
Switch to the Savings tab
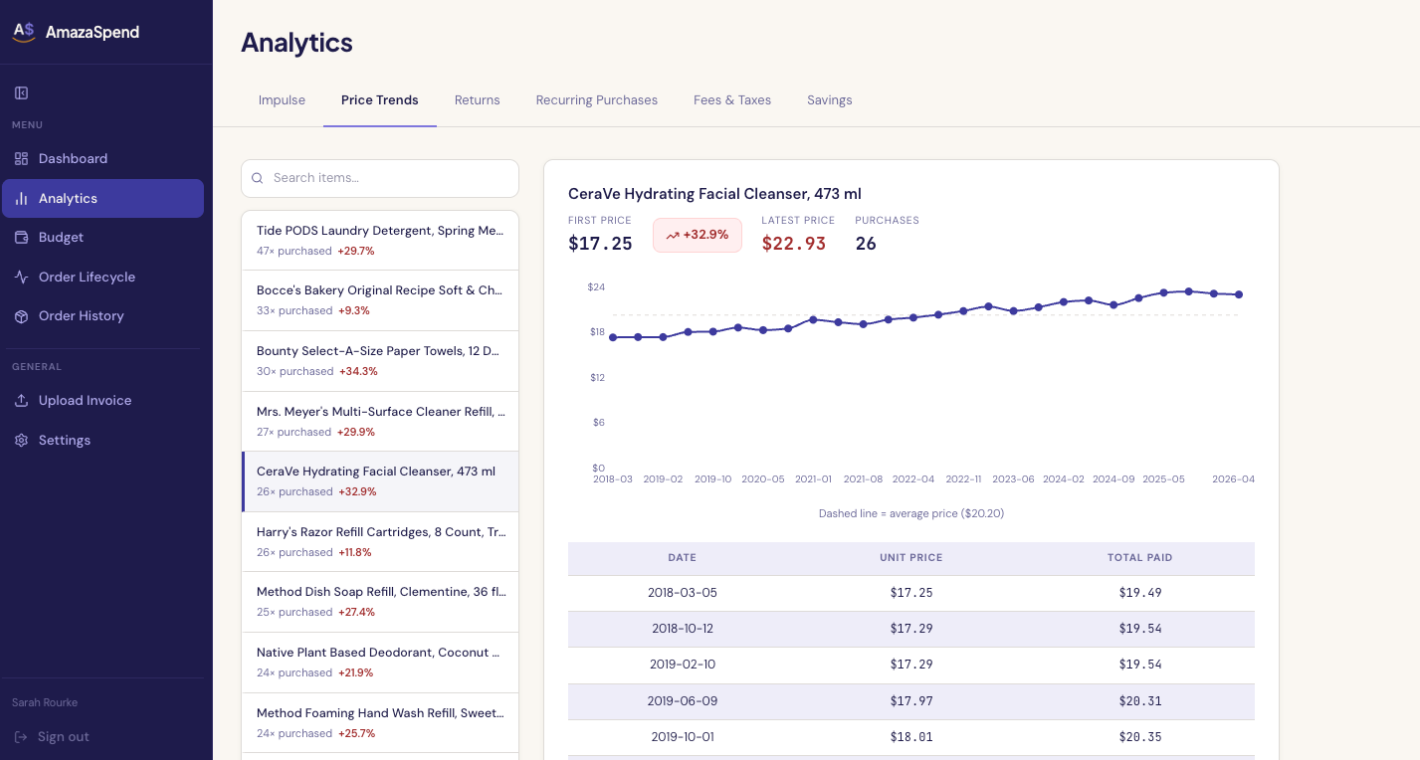point(829,100)
